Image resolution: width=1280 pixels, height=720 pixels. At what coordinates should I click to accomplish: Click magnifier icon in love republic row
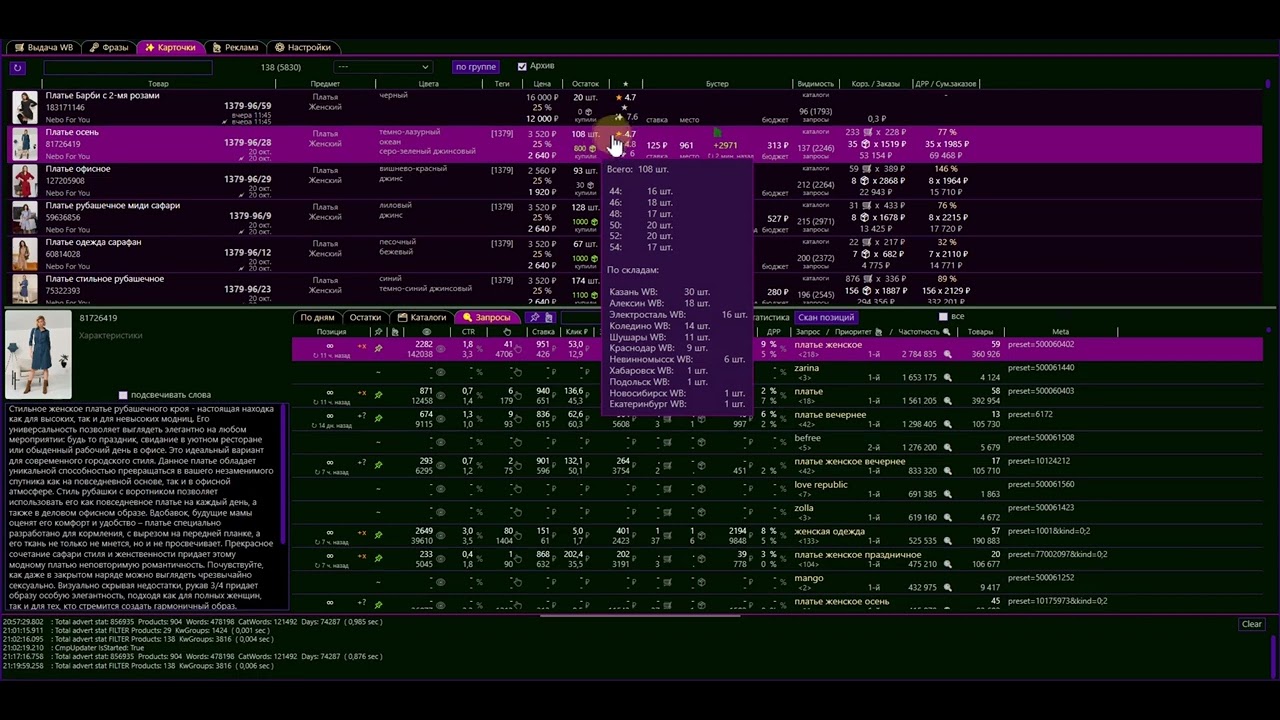tap(948, 494)
